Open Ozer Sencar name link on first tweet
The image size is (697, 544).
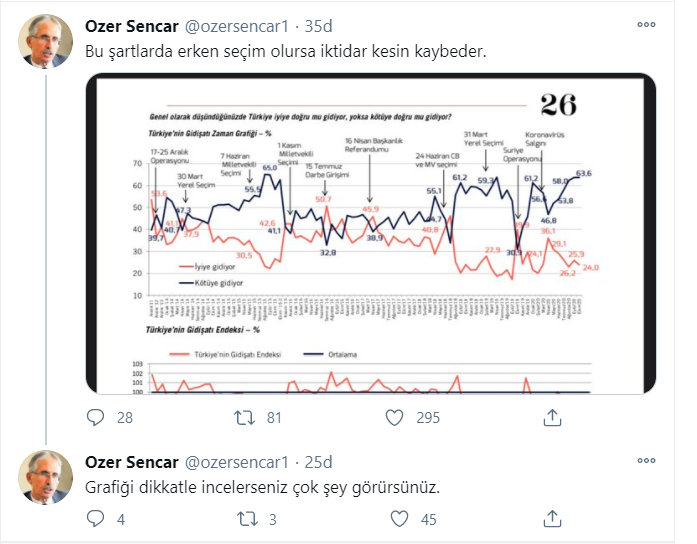132,26
